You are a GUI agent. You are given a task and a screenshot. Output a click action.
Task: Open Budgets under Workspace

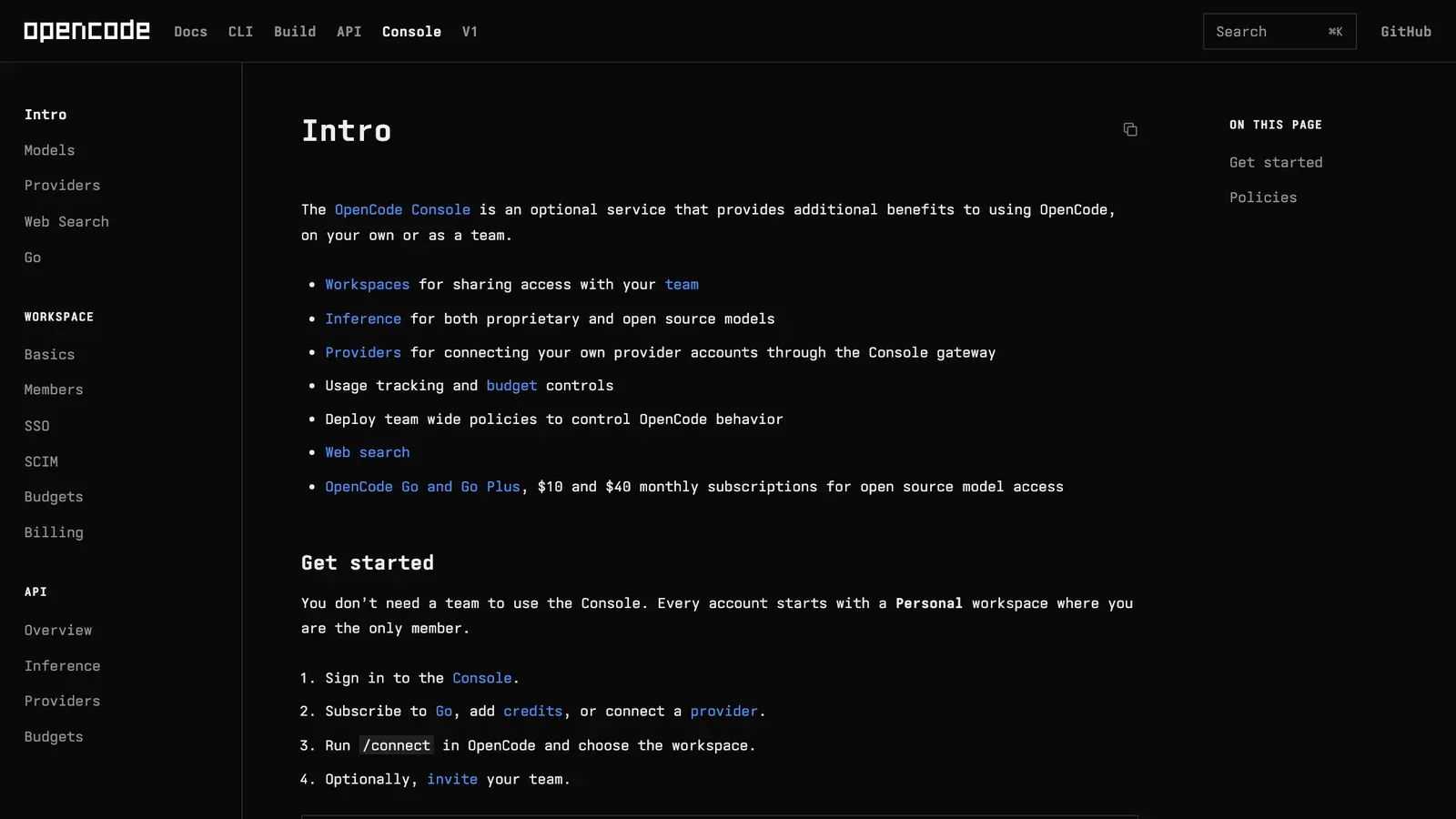[x=54, y=497]
